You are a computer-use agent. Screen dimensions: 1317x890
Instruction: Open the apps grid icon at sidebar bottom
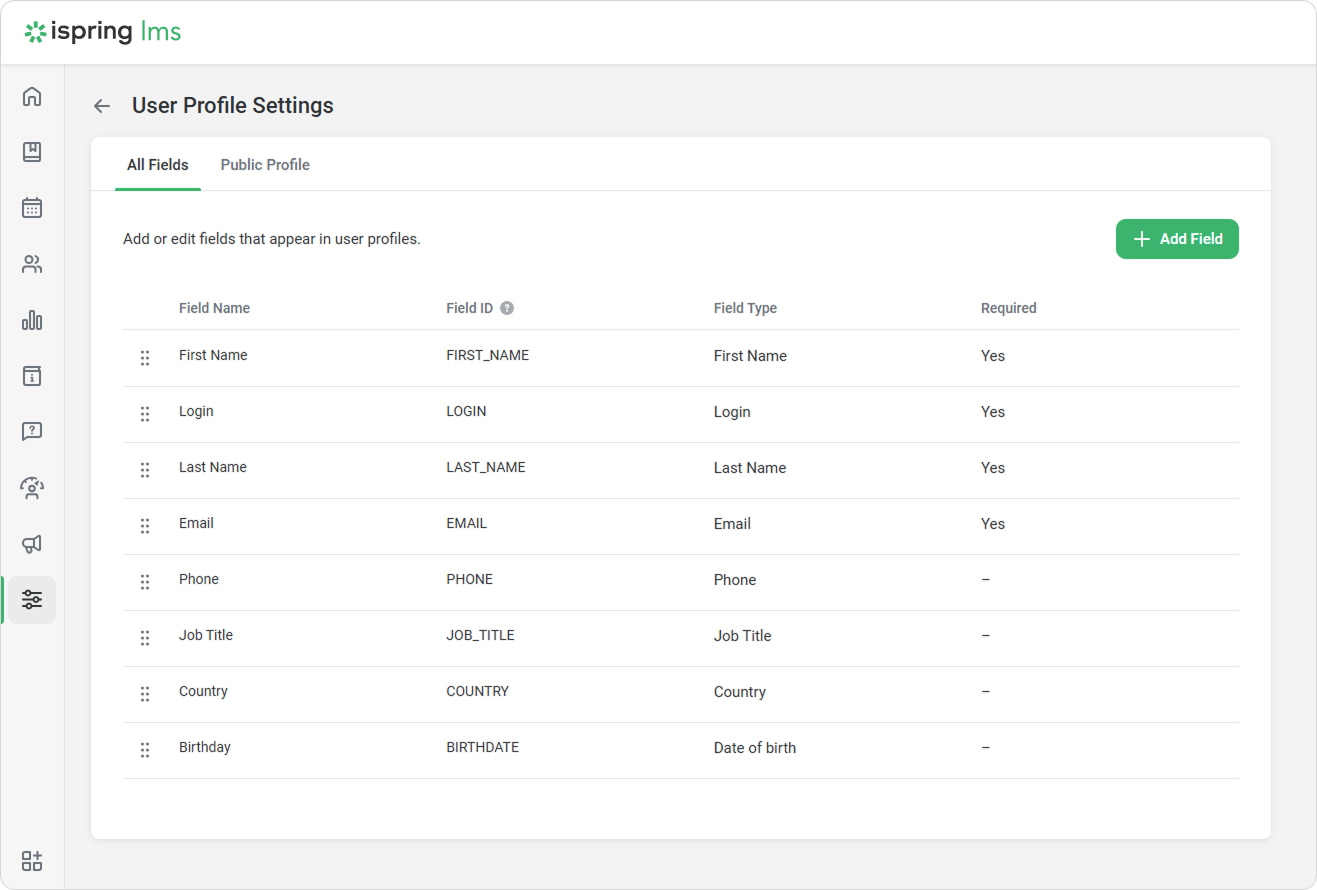32,861
